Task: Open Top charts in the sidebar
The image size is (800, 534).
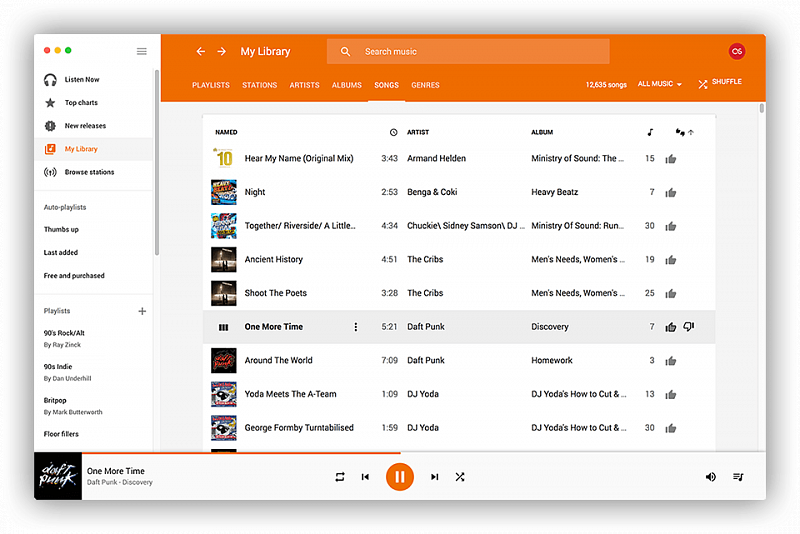Action: (x=81, y=103)
